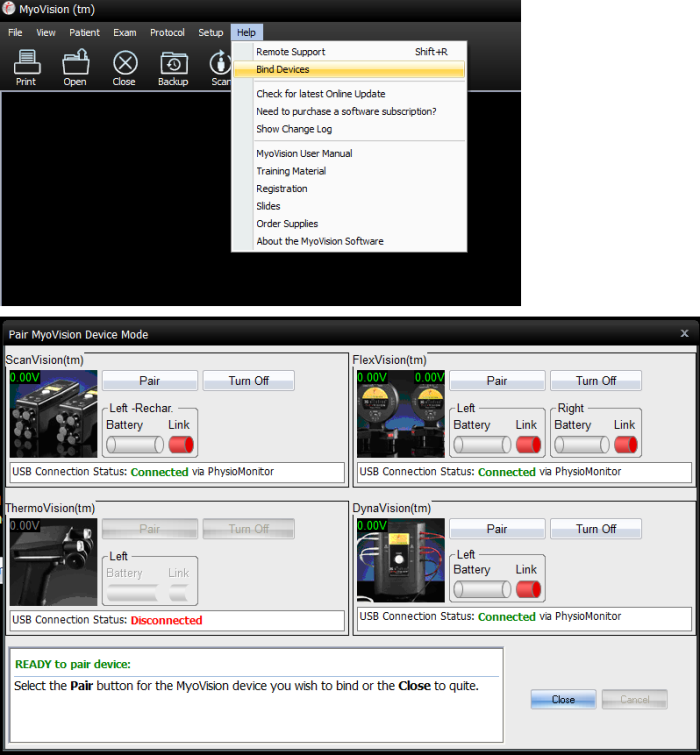Image resolution: width=700 pixels, height=755 pixels.
Task: Click READY to pair device message
Action: (73, 664)
